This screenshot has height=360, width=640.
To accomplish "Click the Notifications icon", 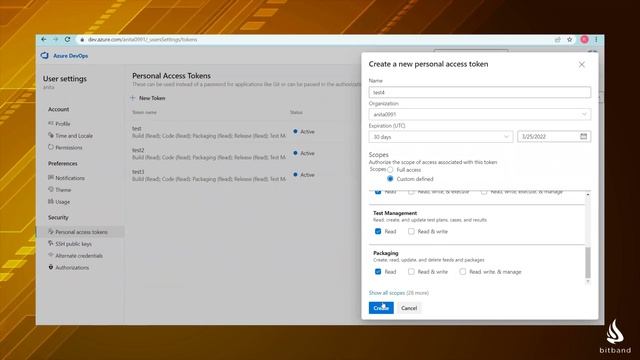I will click(x=51, y=178).
